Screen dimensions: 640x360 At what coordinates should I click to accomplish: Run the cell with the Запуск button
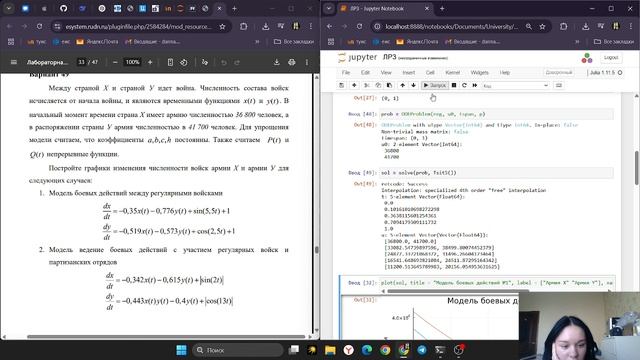coord(435,85)
